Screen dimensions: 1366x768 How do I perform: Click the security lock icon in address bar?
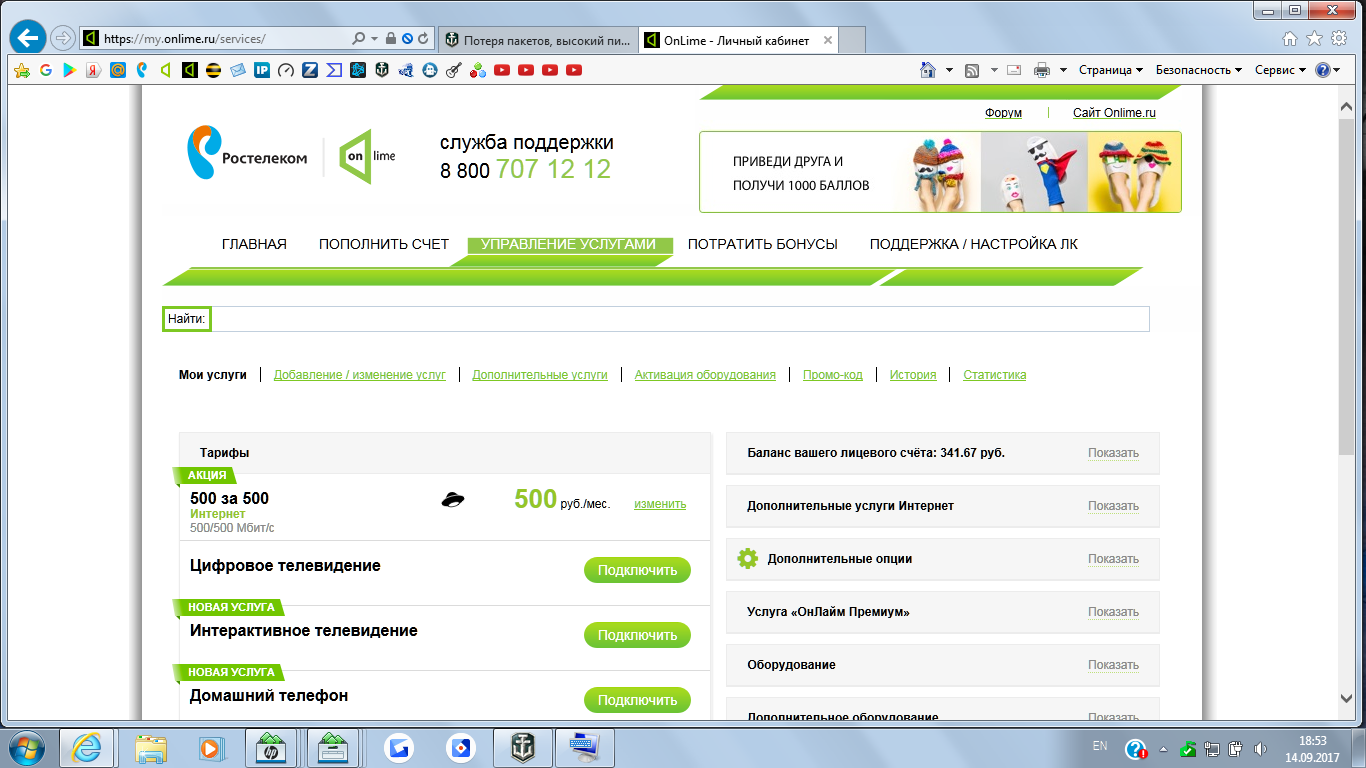tap(391, 39)
